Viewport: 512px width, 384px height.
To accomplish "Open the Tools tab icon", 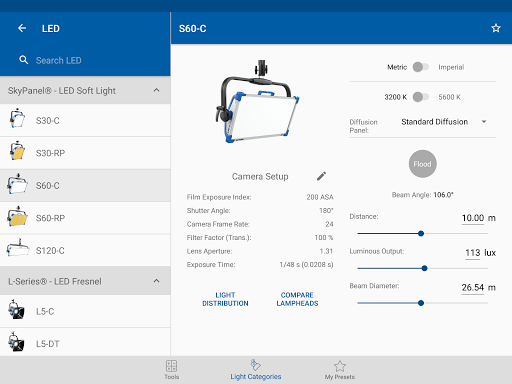I will pyautogui.click(x=171, y=366).
